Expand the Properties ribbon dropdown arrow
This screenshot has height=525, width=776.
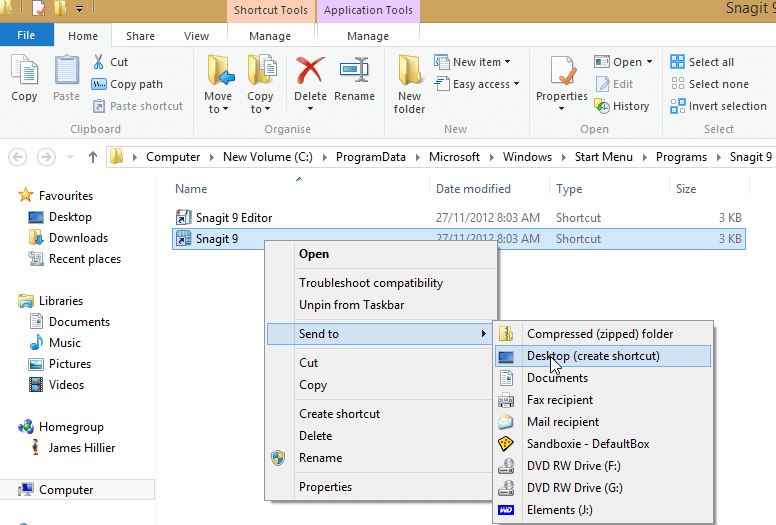click(x=562, y=109)
